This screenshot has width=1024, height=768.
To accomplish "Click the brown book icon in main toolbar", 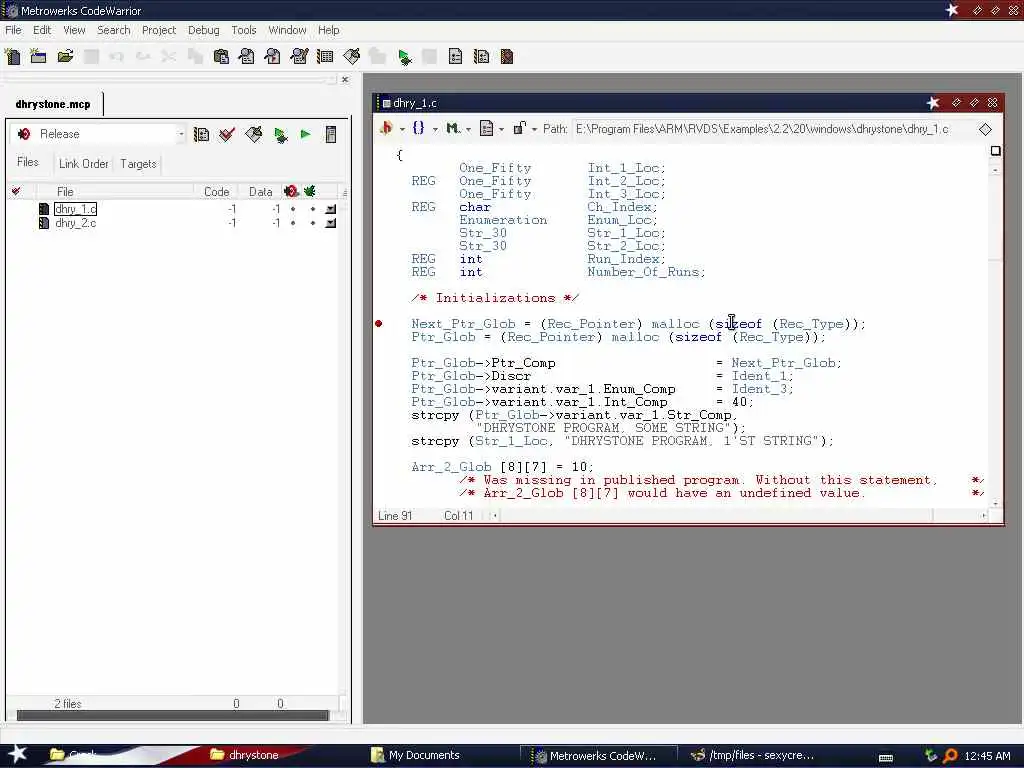I will (x=507, y=57).
